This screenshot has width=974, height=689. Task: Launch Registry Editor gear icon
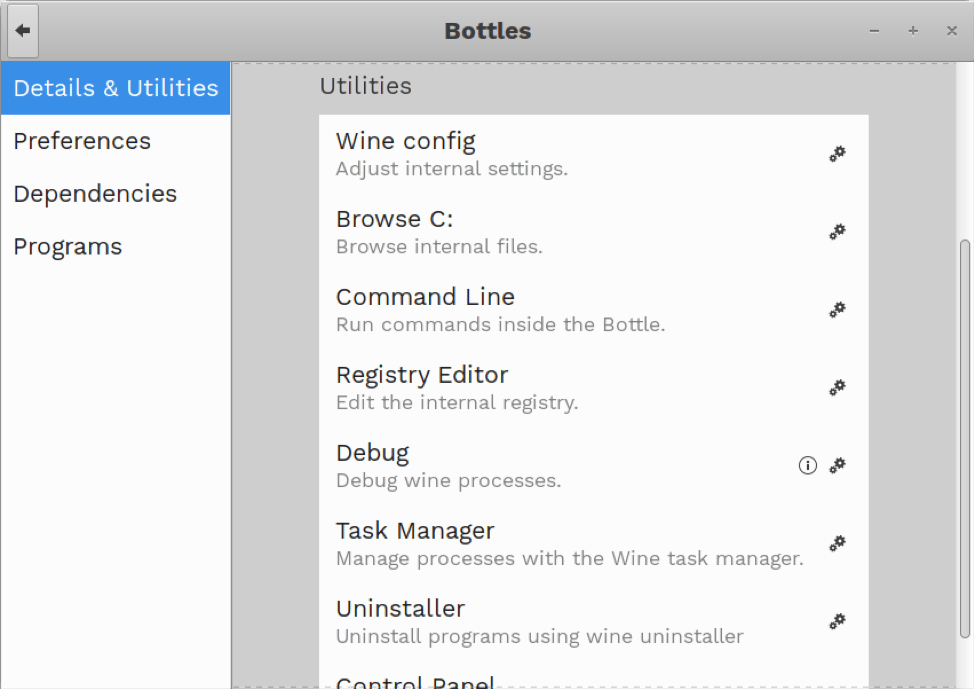(x=837, y=388)
